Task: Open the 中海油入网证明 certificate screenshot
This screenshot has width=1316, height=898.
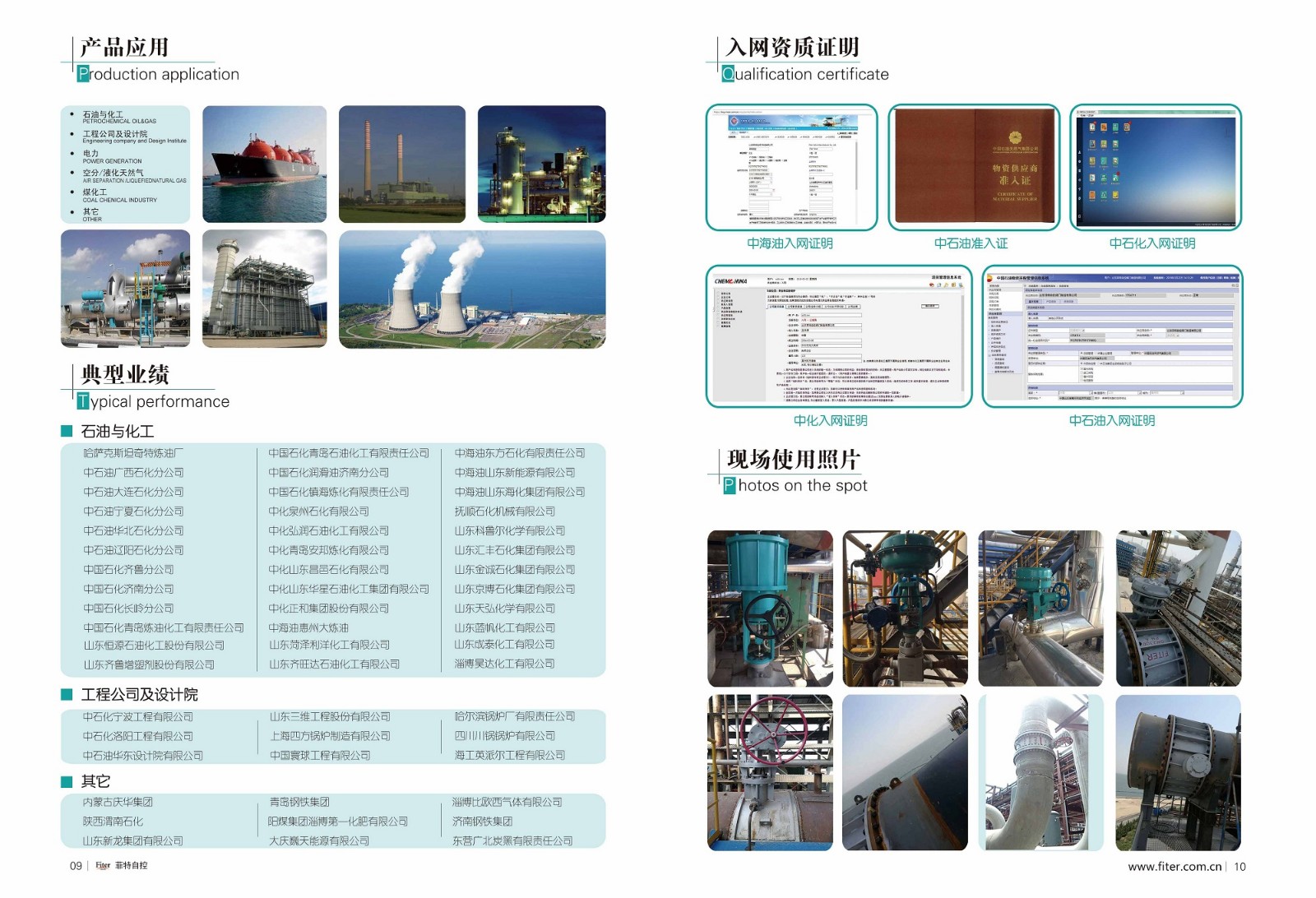Action: [791, 168]
